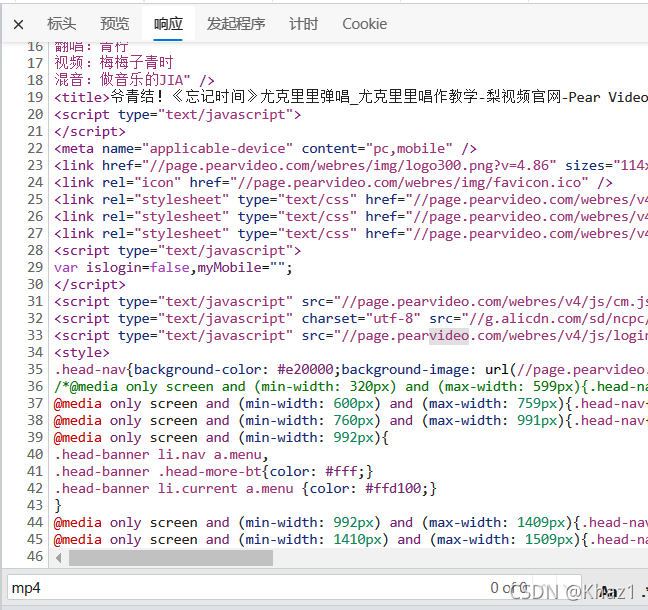Click line number 46 in the gutter

click(x=35, y=556)
